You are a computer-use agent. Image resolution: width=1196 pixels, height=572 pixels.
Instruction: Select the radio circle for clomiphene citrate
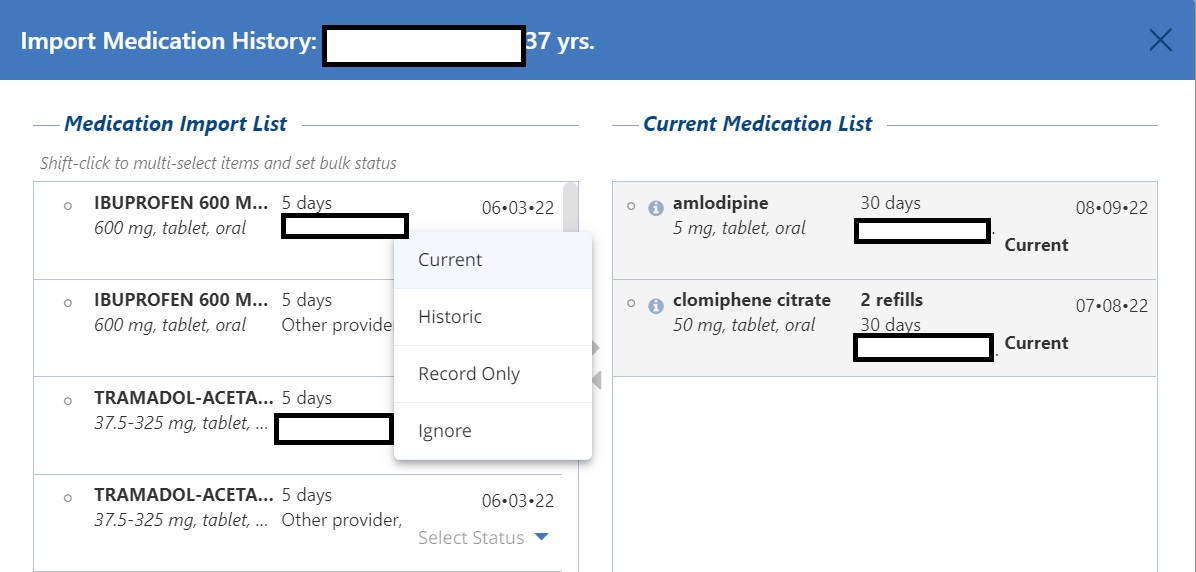tap(631, 304)
